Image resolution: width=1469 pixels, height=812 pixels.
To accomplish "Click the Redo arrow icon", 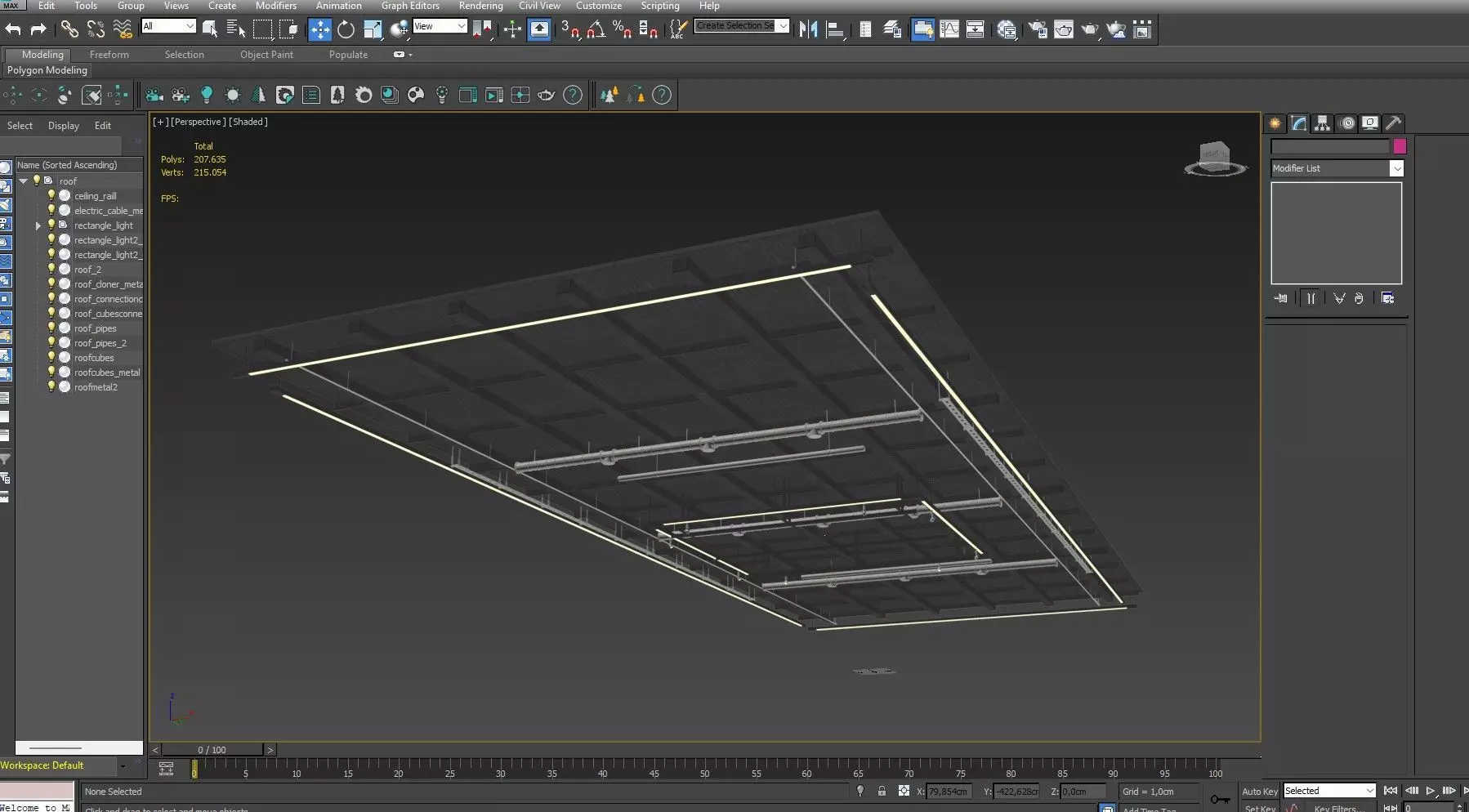I will pyautogui.click(x=38, y=29).
